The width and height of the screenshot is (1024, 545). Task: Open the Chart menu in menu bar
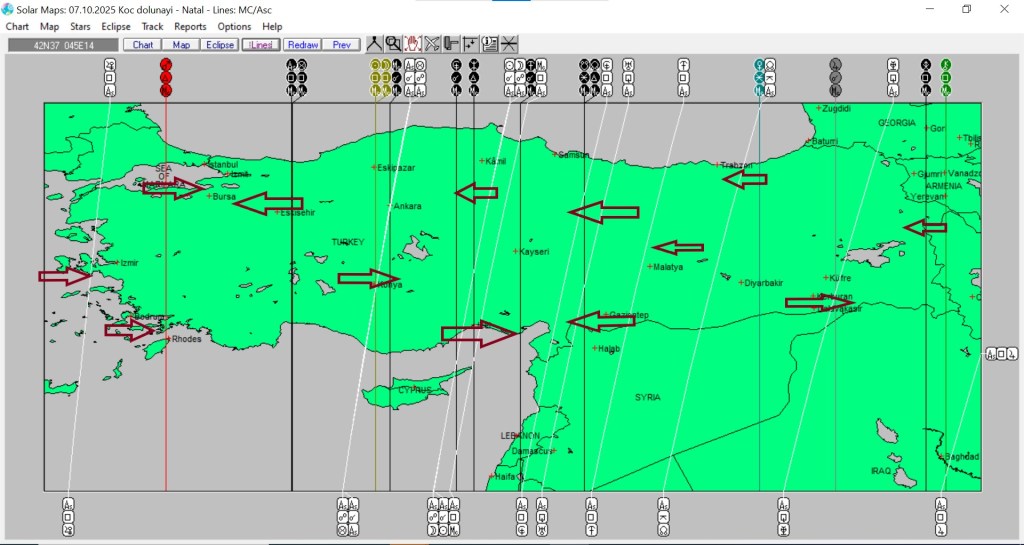(x=17, y=26)
